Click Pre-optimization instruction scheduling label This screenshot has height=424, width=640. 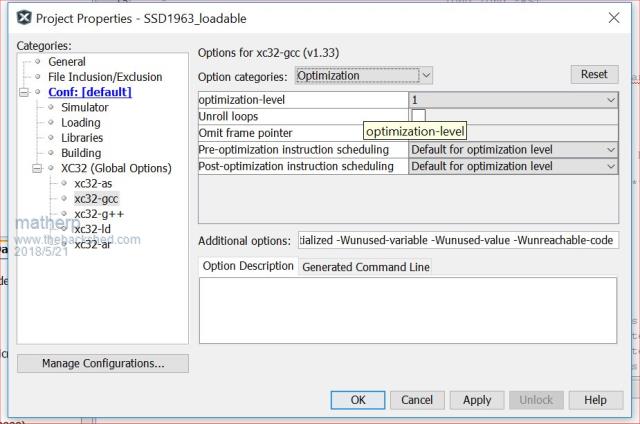[293, 150]
